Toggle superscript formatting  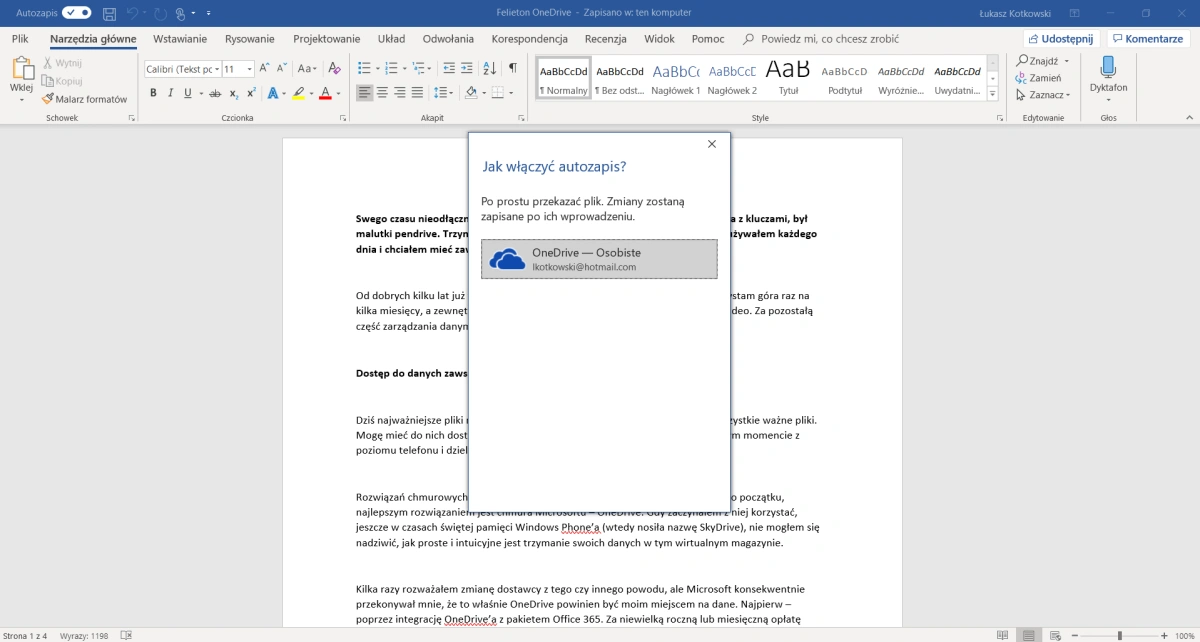(x=251, y=93)
